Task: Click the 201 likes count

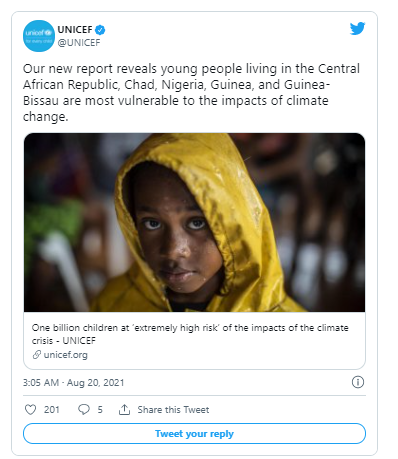Action: tap(52, 410)
